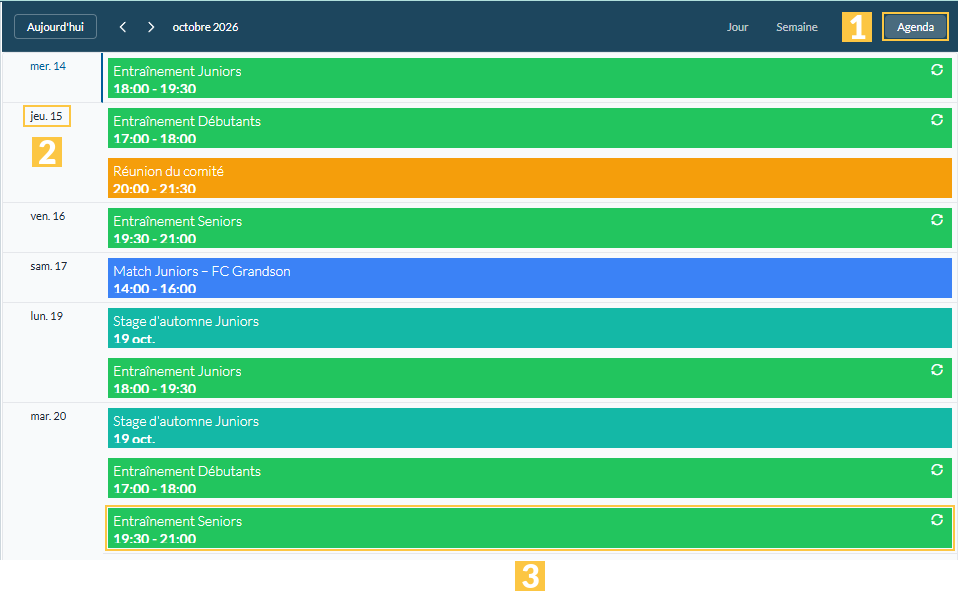958x599 pixels.
Task: Go to the next period with the right chevron
Action: [x=151, y=27]
